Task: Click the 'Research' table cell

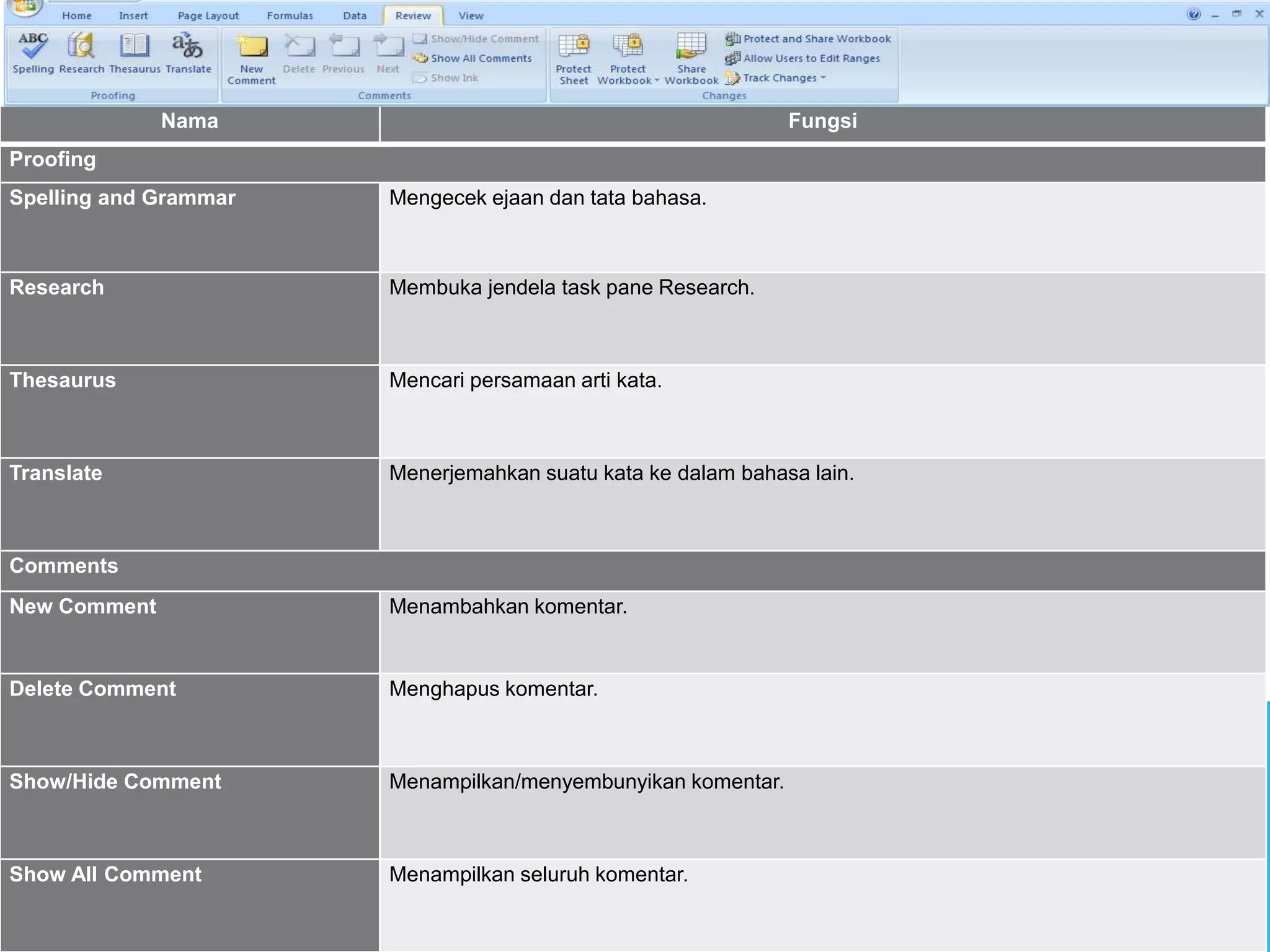Action: 190,319
